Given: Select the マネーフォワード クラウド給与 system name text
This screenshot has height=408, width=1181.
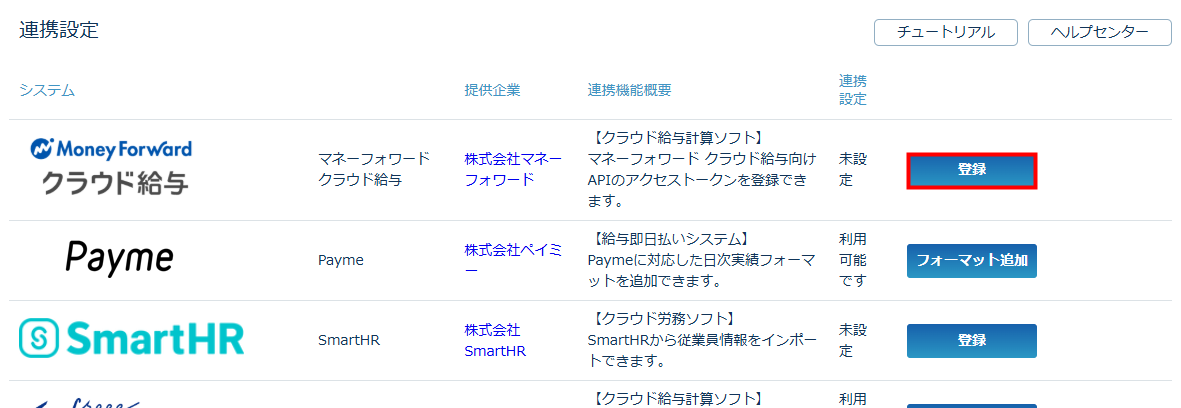Looking at the screenshot, I should [x=373, y=169].
